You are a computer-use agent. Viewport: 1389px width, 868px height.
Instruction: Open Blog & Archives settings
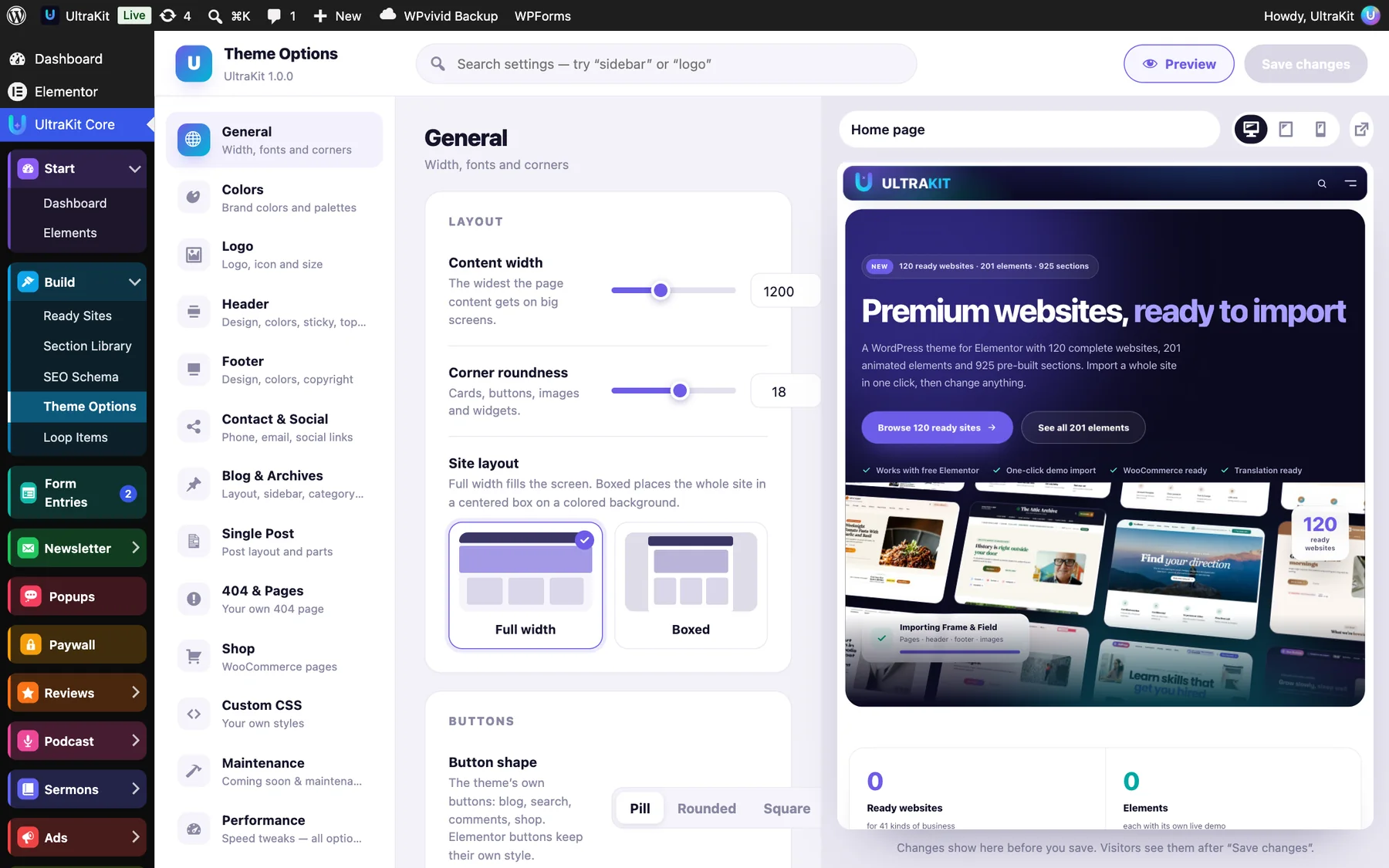[274, 485]
